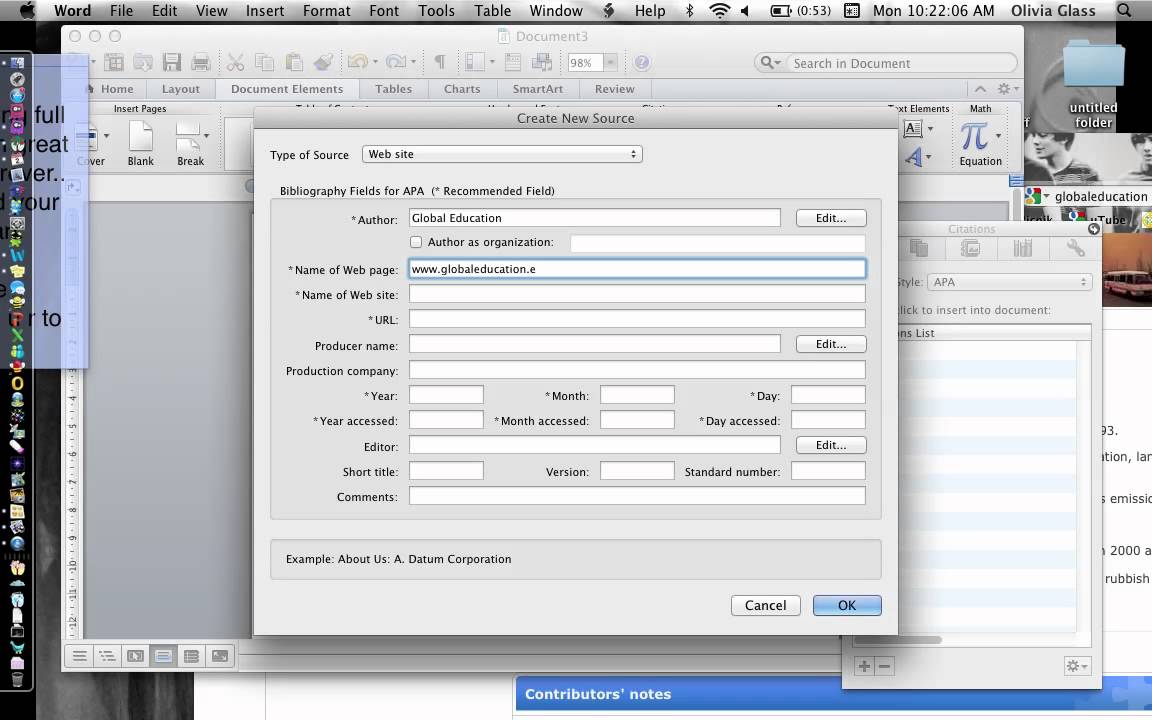Click the Wi-Fi icon in menu bar

[719, 10]
